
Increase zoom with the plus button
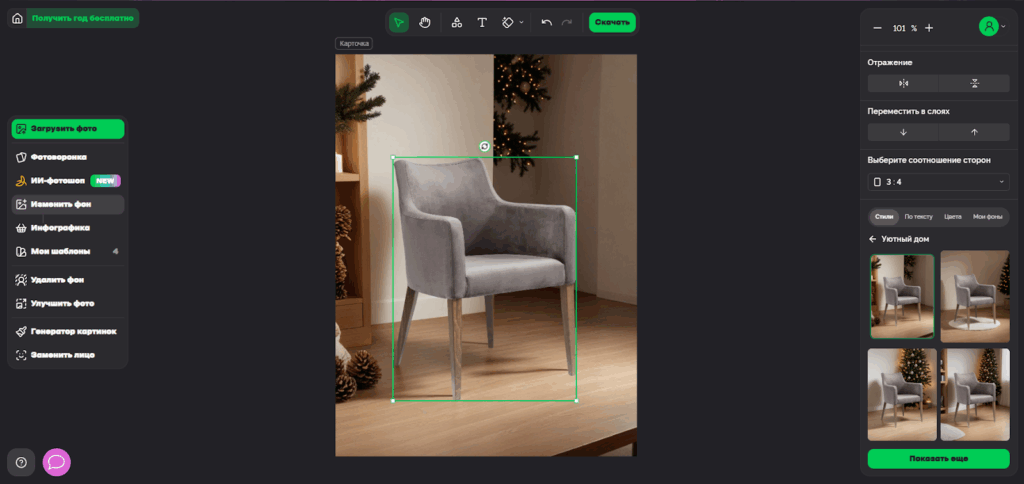click(929, 28)
